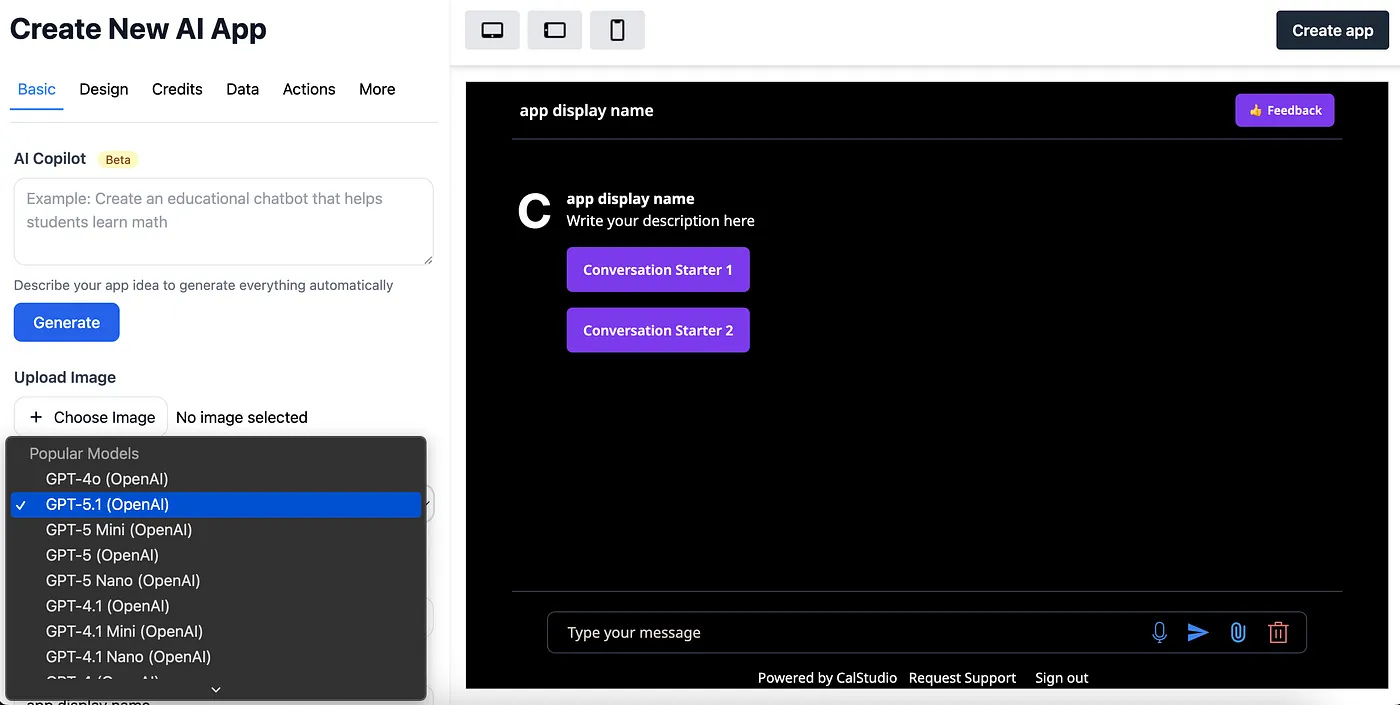Screen dimensions: 1400x705
Task: Focus the AI Copilot description text area
Action: (224, 221)
